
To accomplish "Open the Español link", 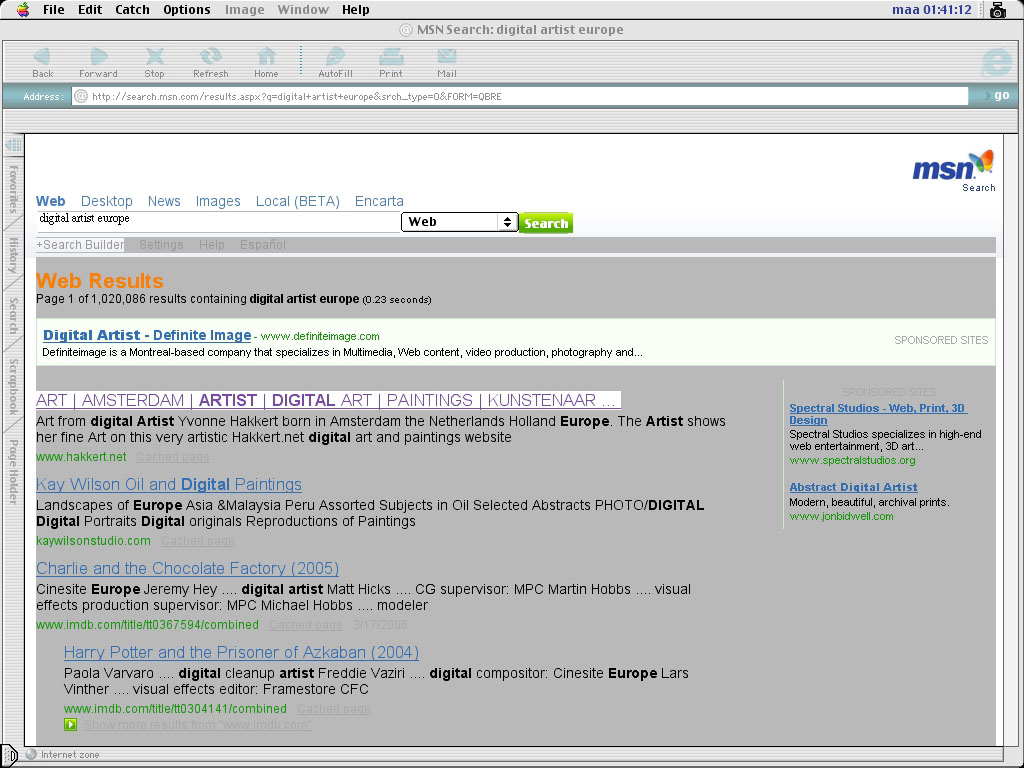I will (263, 245).
